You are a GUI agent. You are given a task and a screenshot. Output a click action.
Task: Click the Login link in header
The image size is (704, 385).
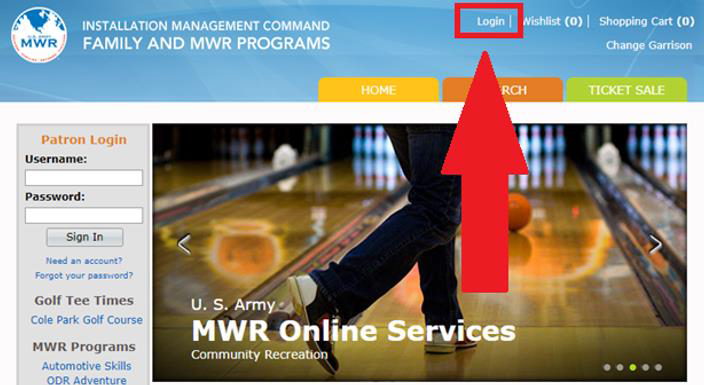click(490, 21)
